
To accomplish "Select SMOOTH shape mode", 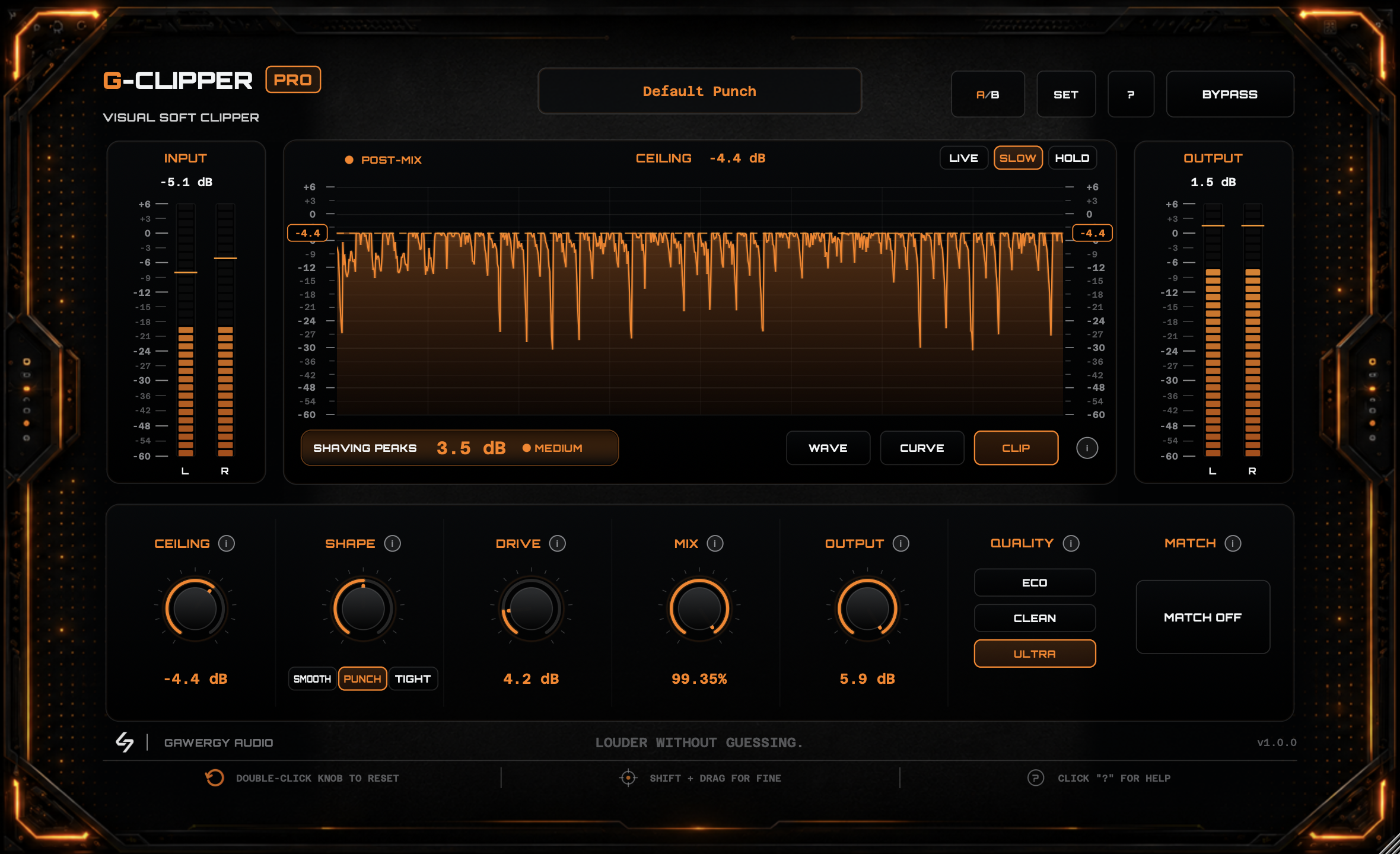I will click(312, 679).
